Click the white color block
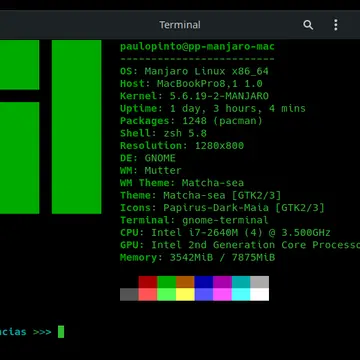The image size is (360, 360). [260, 294]
